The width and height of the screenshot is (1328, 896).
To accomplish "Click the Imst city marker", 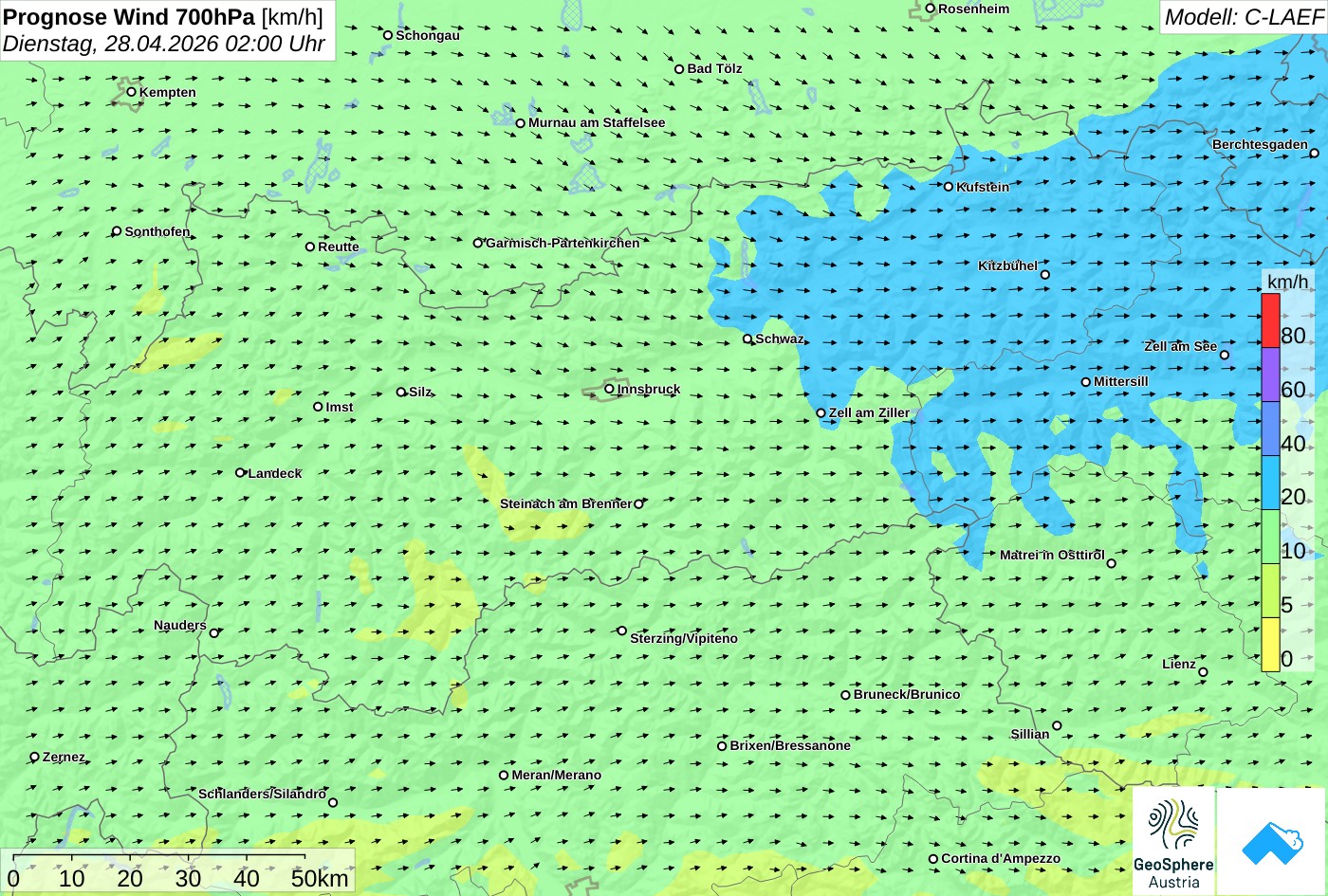I will tap(318, 407).
